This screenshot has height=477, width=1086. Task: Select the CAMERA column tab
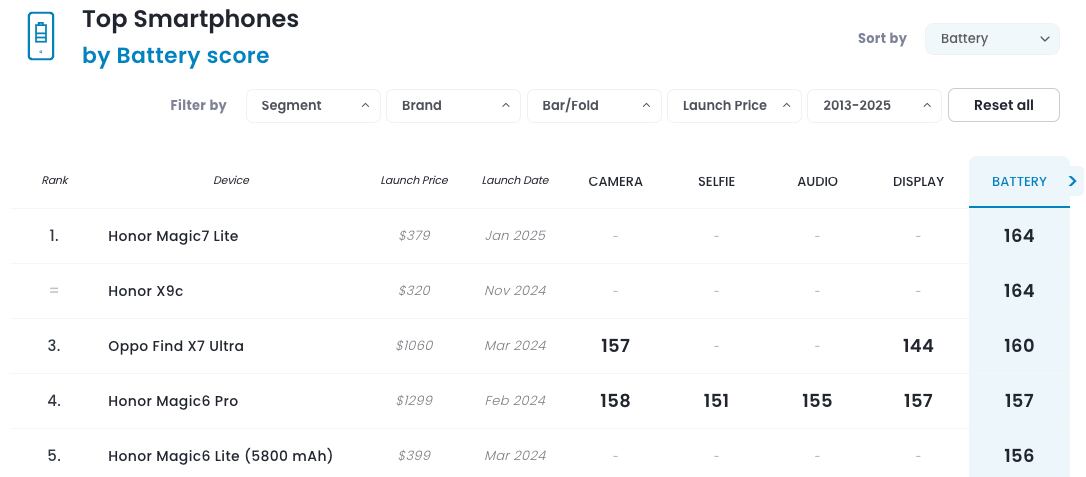pos(615,182)
